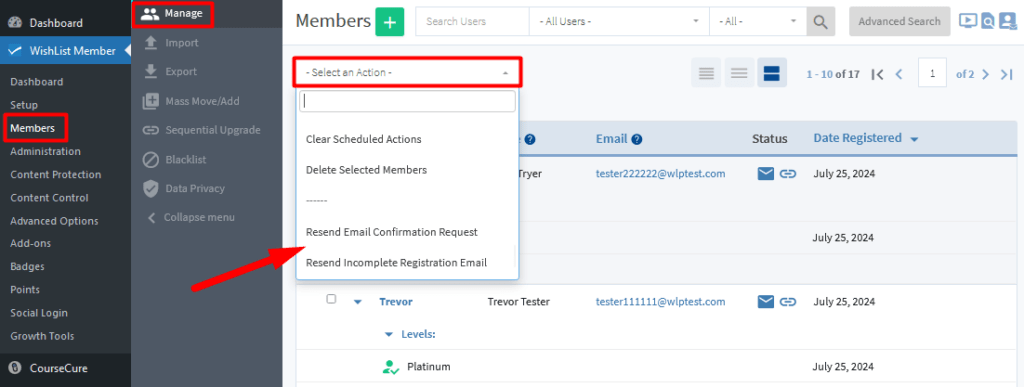Image resolution: width=1024 pixels, height=387 pixels.
Task: Click the green add member plus button
Action: pos(390,22)
